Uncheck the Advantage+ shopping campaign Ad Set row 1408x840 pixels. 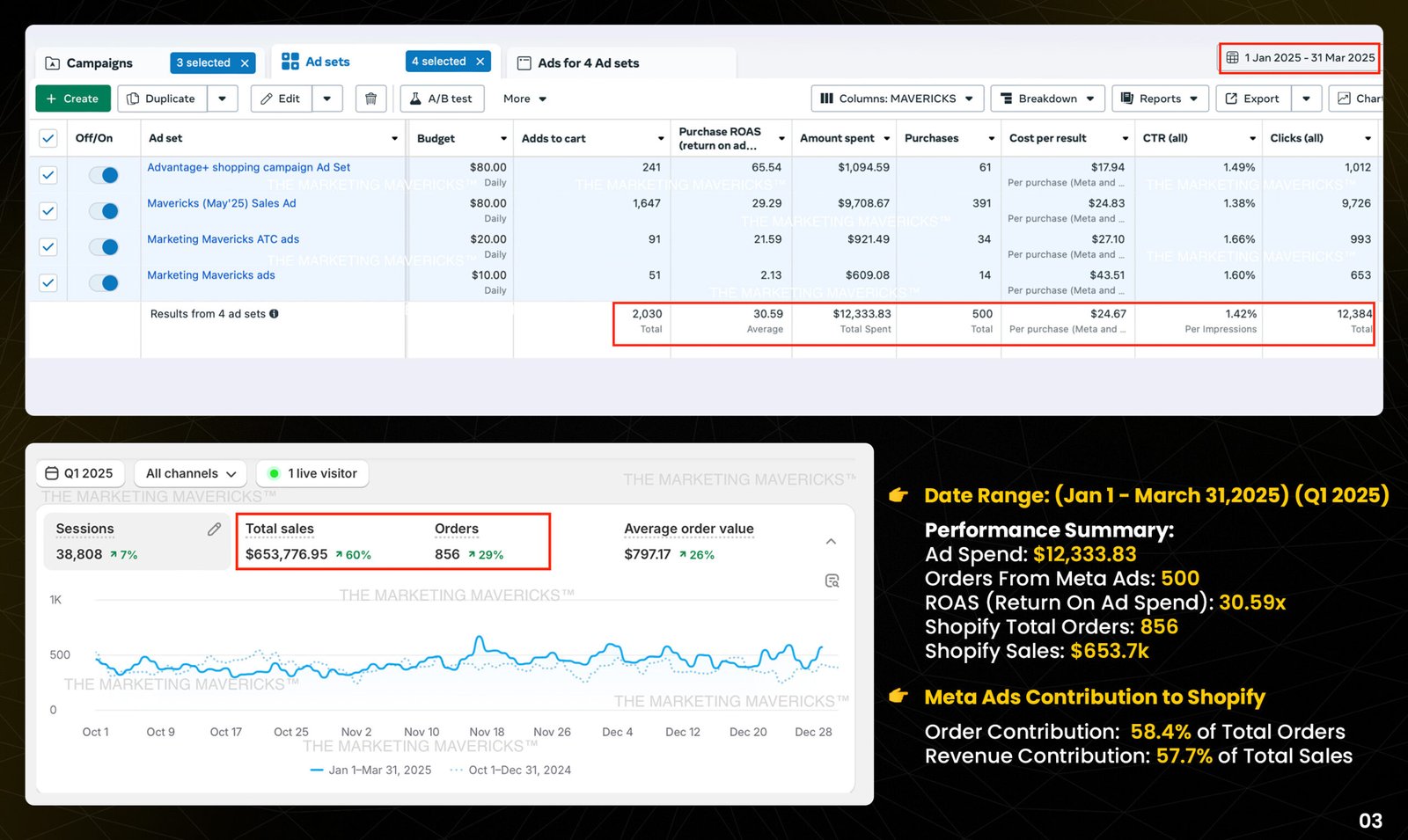(x=48, y=175)
